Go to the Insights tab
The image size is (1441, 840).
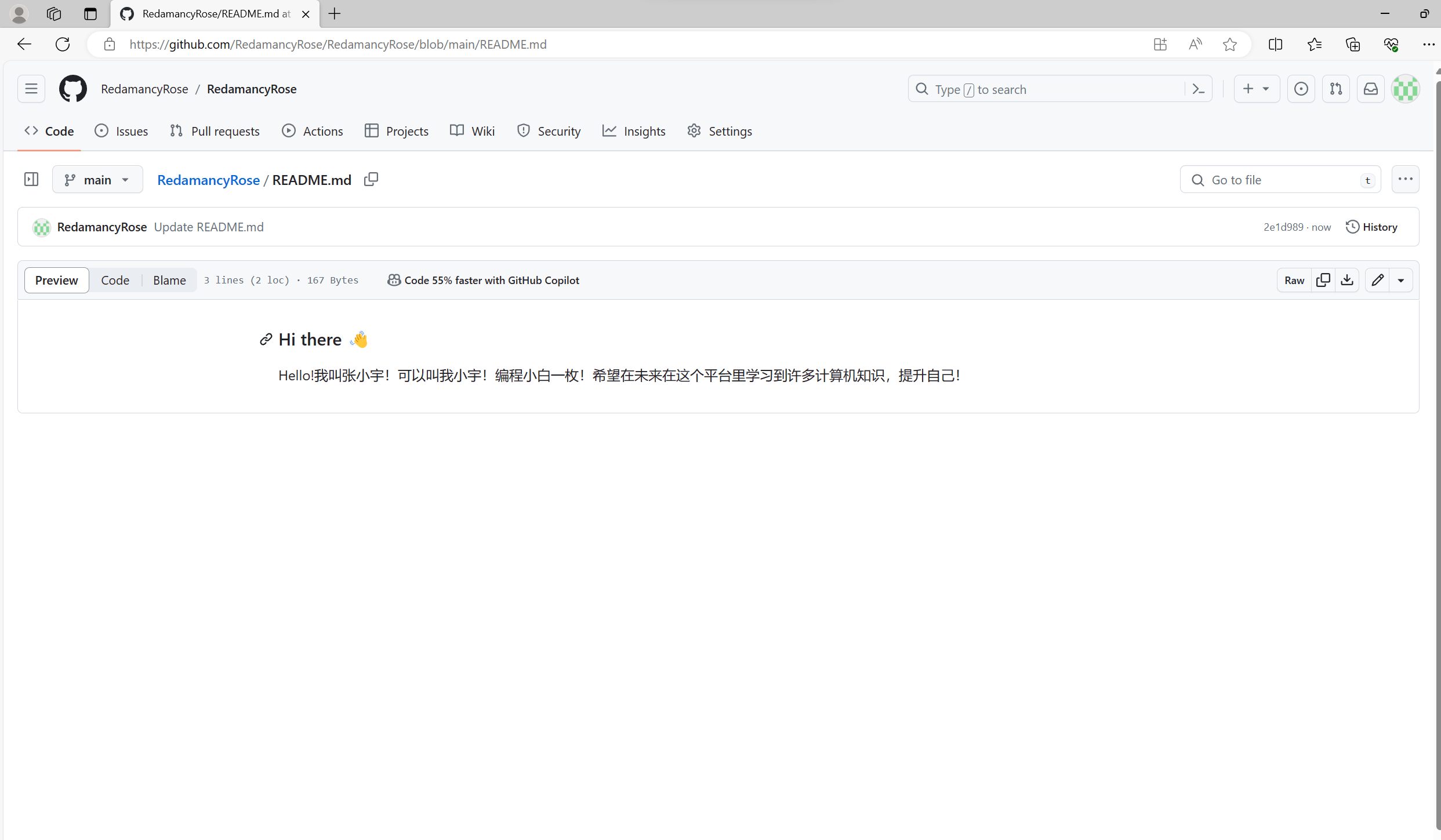[634, 131]
